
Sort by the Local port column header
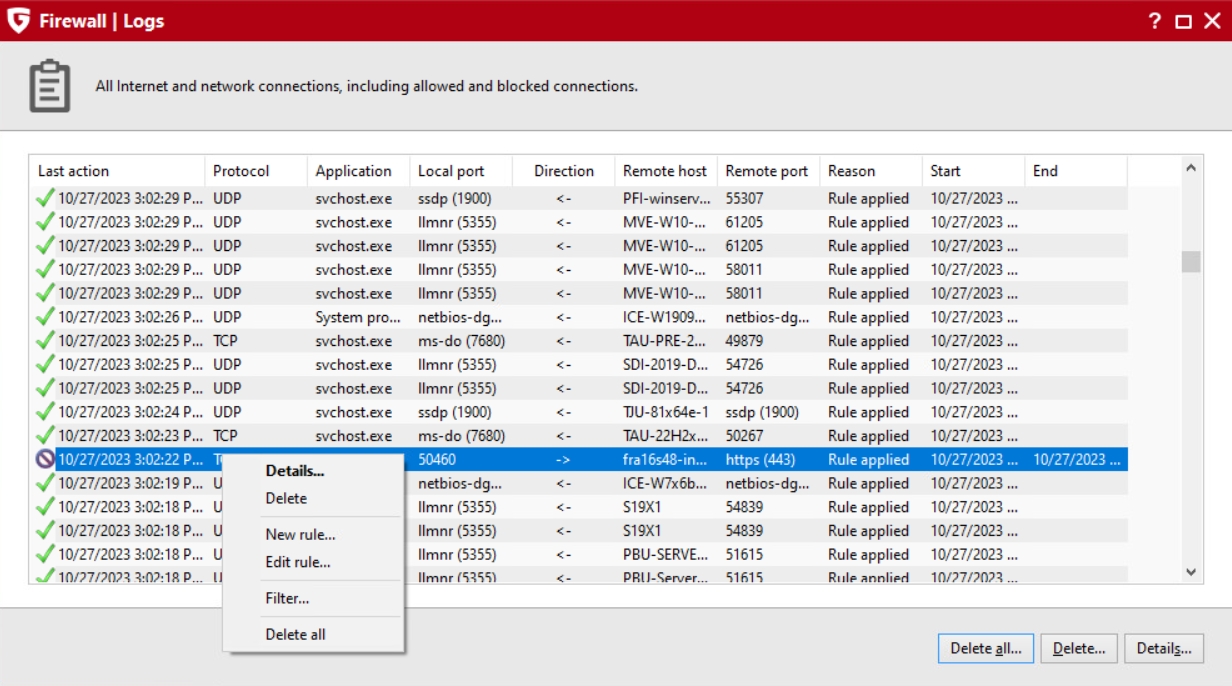[461, 171]
